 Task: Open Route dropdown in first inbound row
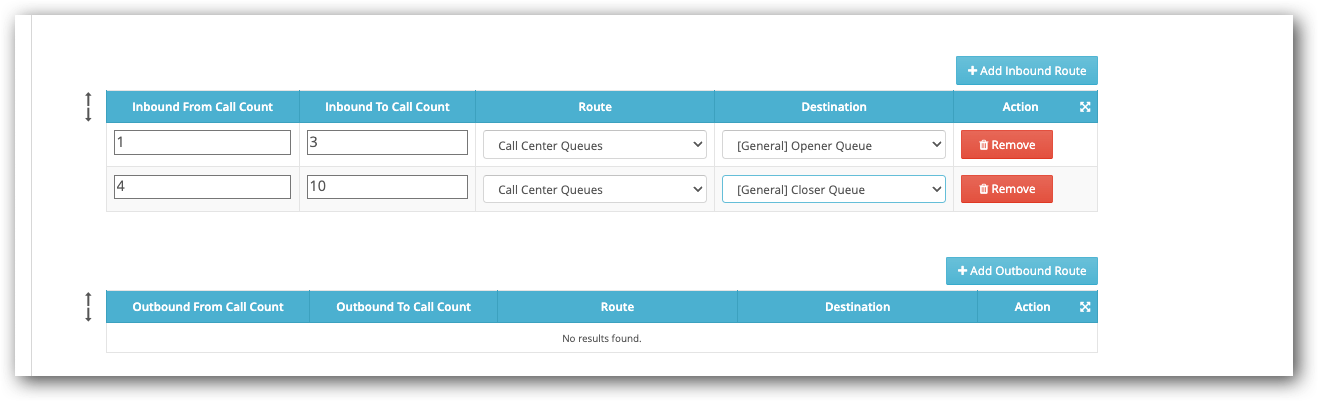[x=595, y=145]
